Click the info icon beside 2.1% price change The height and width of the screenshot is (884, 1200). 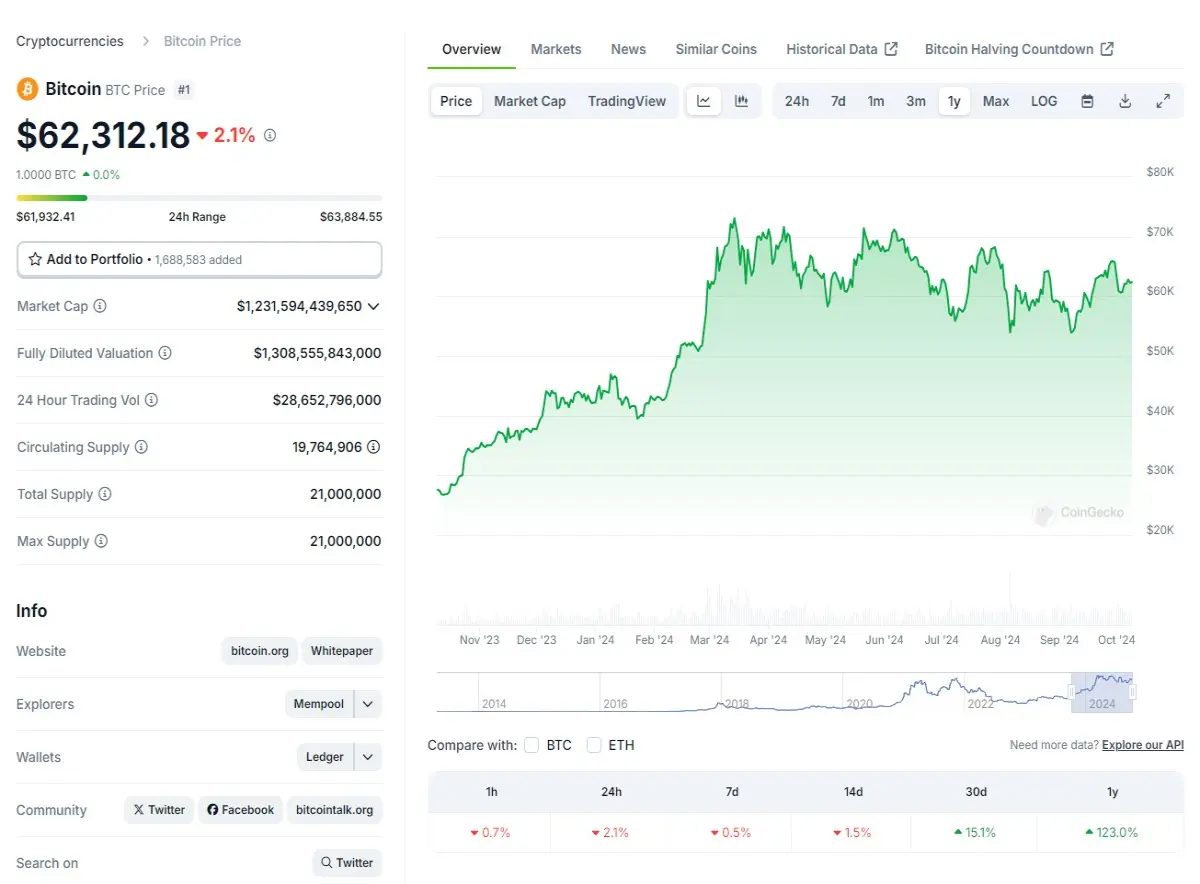pyautogui.click(x=270, y=135)
